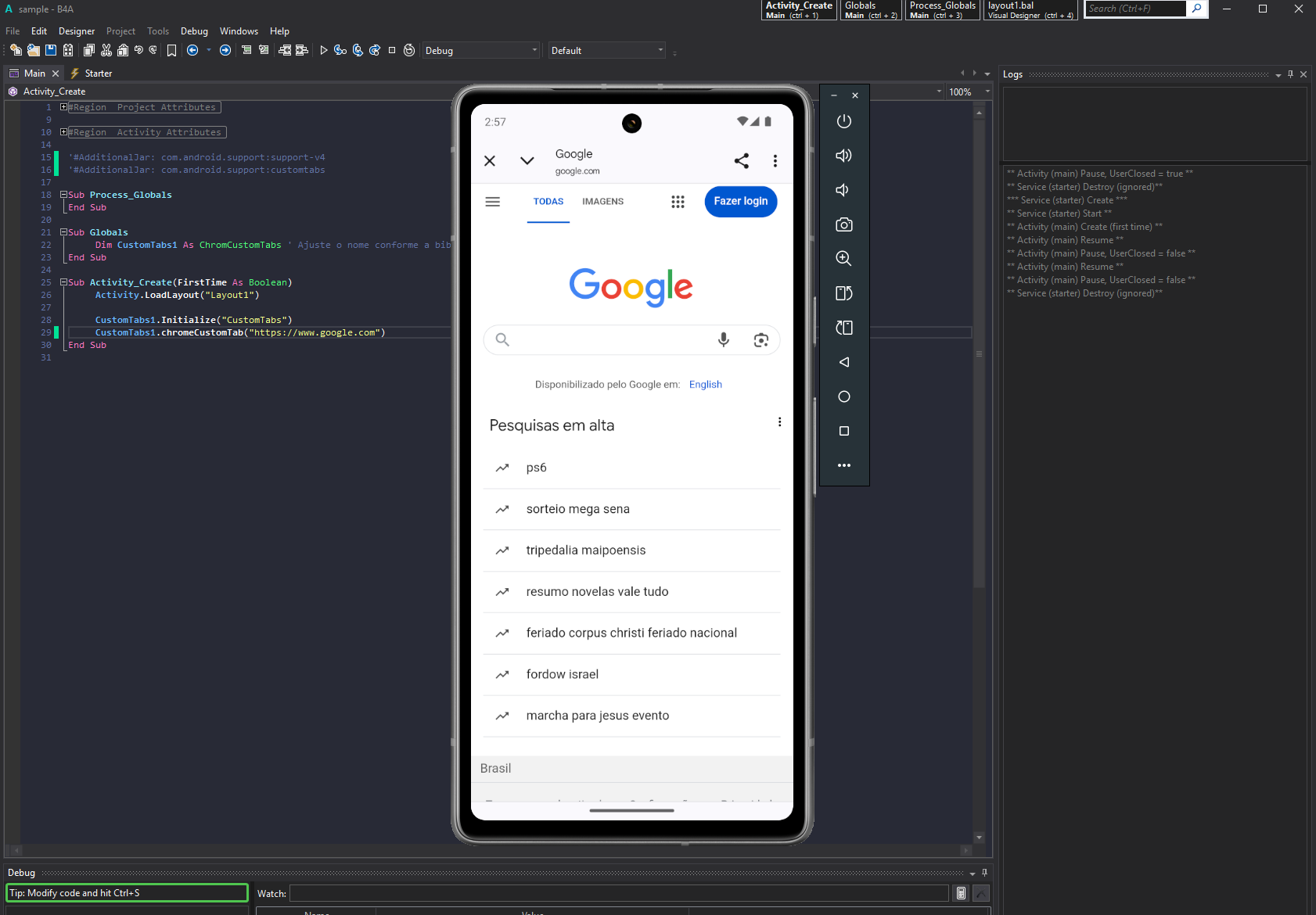Image resolution: width=1316 pixels, height=915 pixels.
Task: Click the emulator zoom icon
Action: [x=843, y=259]
